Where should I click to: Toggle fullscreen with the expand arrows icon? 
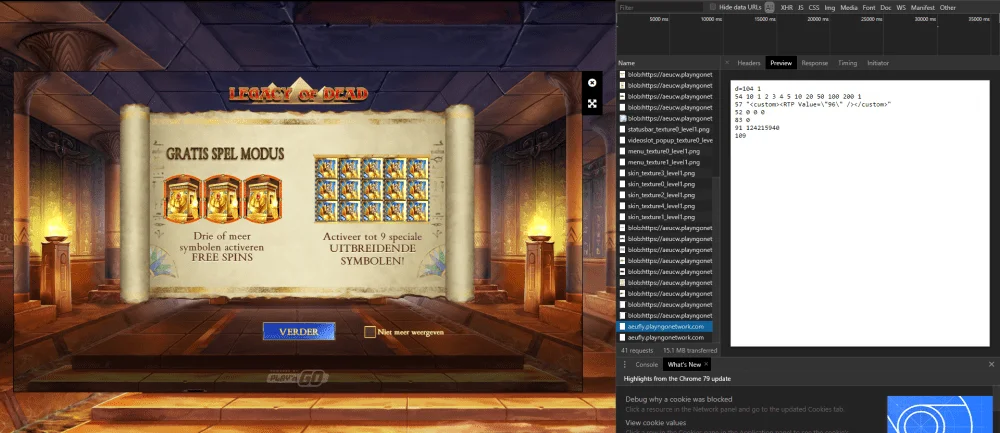pyautogui.click(x=592, y=103)
